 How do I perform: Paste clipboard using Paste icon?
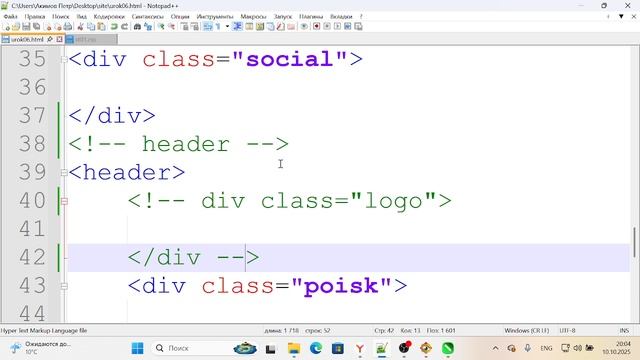[x=101, y=27]
